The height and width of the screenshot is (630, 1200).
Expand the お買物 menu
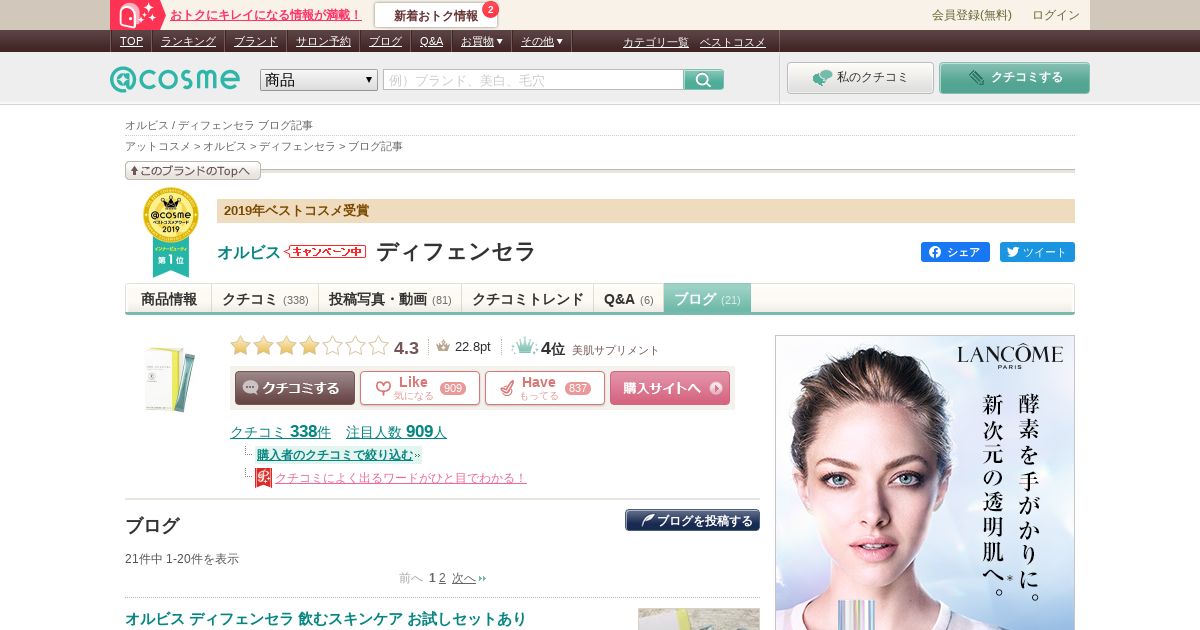482,42
